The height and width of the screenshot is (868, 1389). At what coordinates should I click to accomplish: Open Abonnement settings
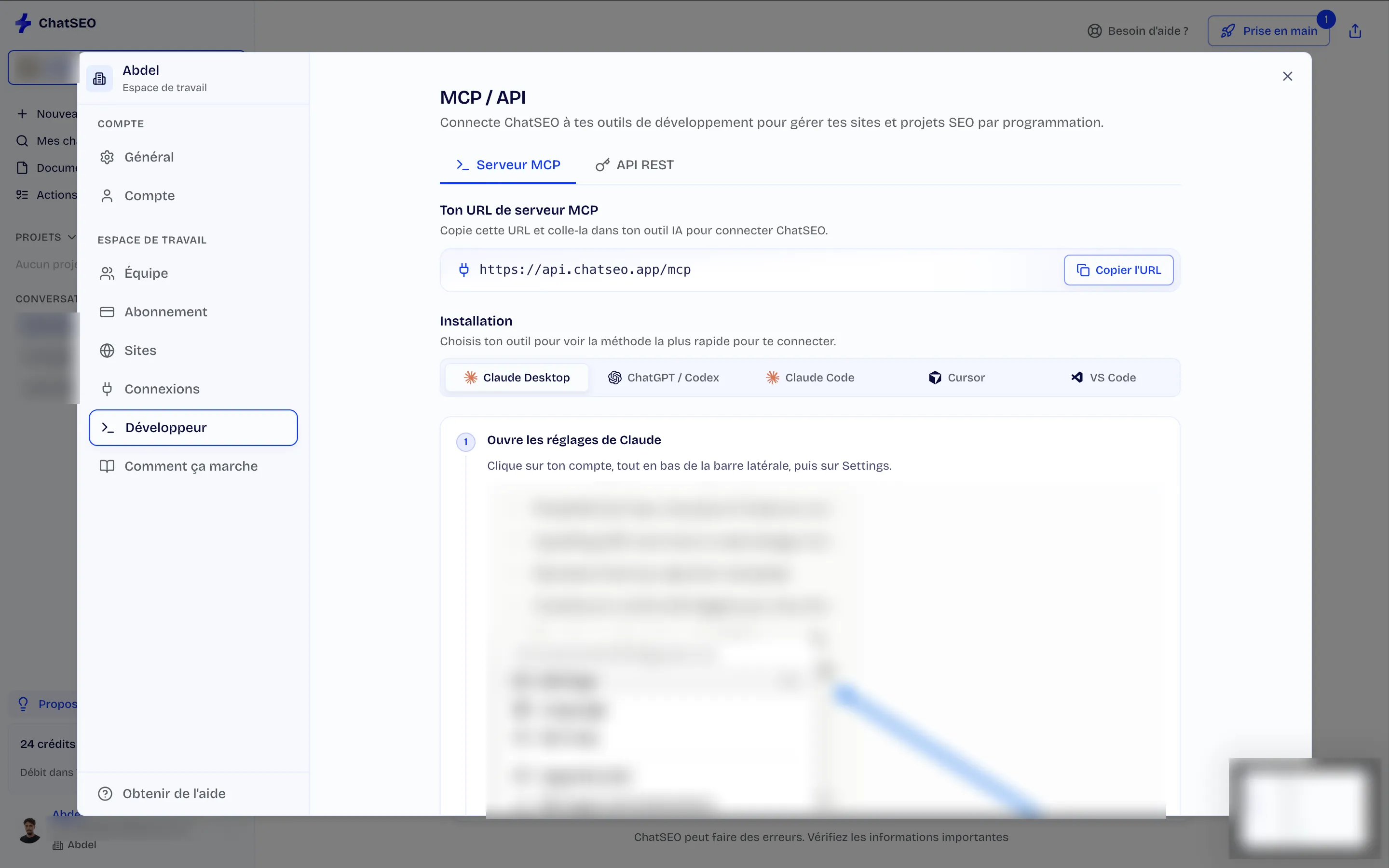point(193,312)
